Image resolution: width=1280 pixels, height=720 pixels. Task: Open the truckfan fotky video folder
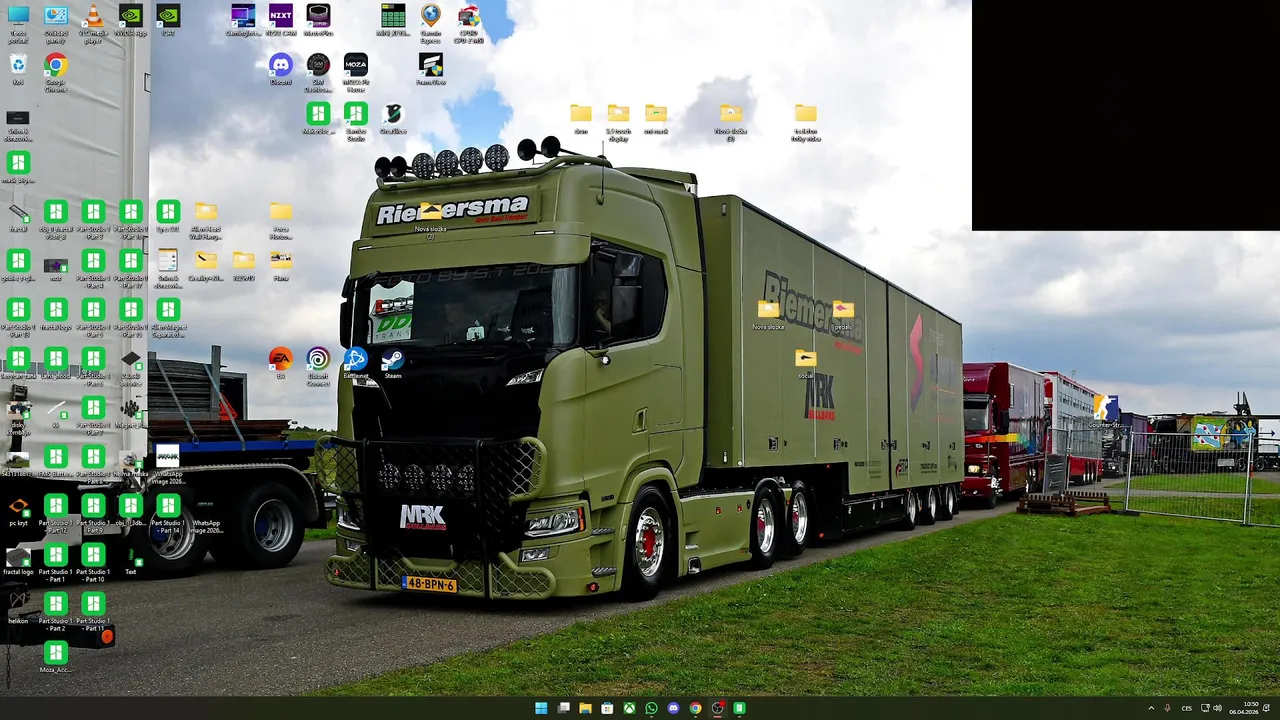806,122
